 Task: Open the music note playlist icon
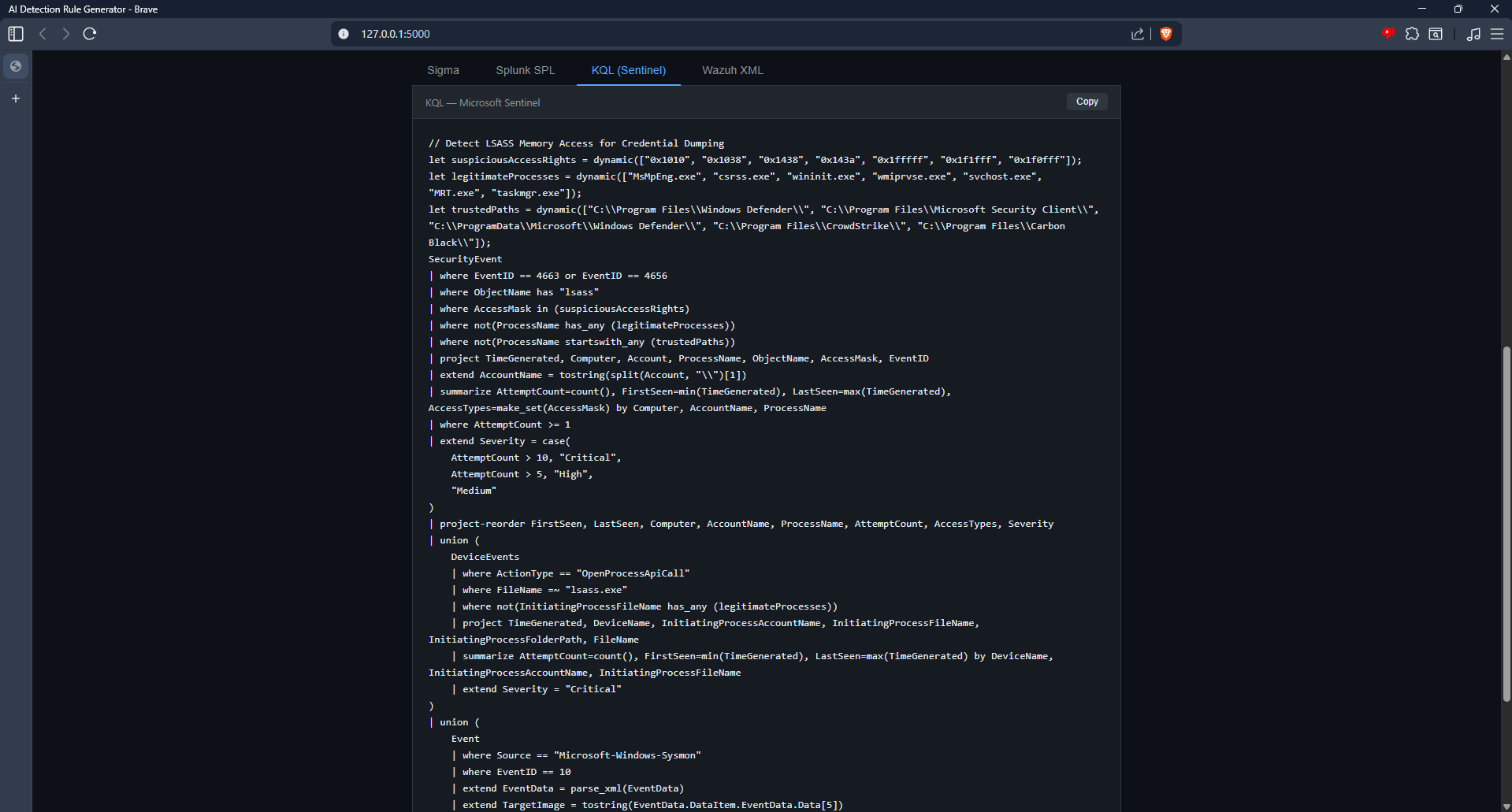point(1473,34)
